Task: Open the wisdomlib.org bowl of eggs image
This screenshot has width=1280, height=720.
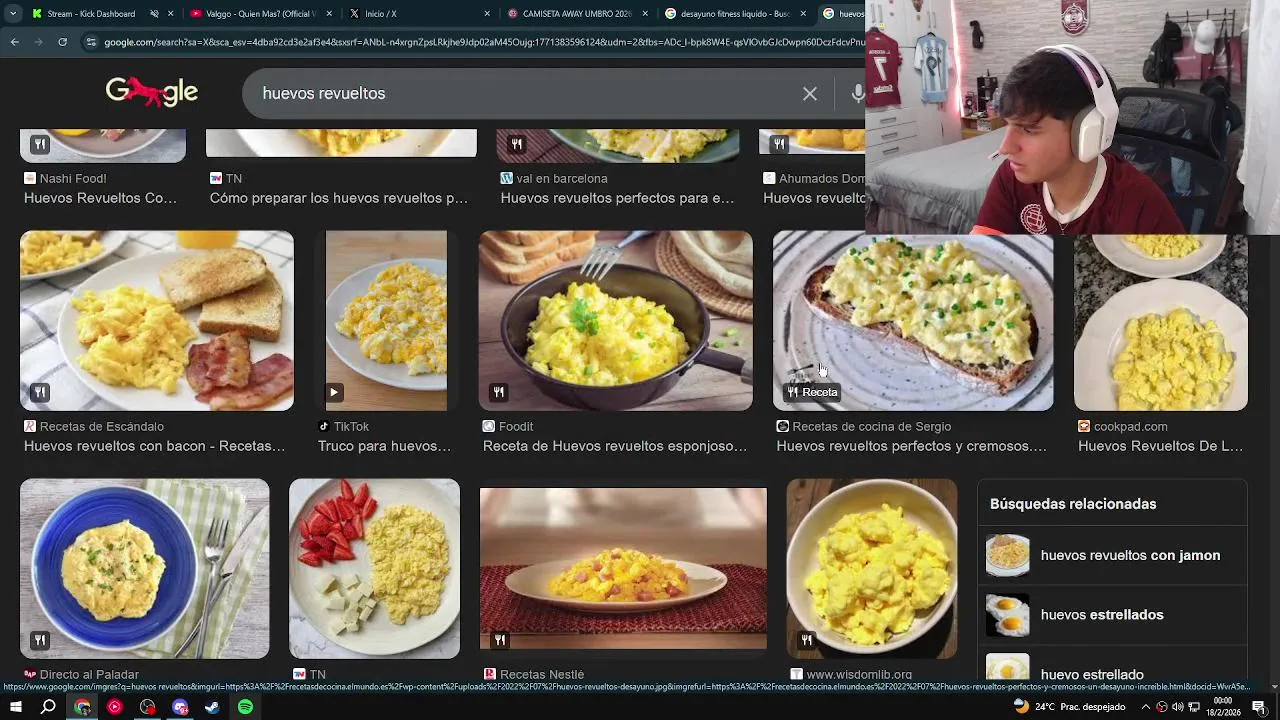Action: 871,568
